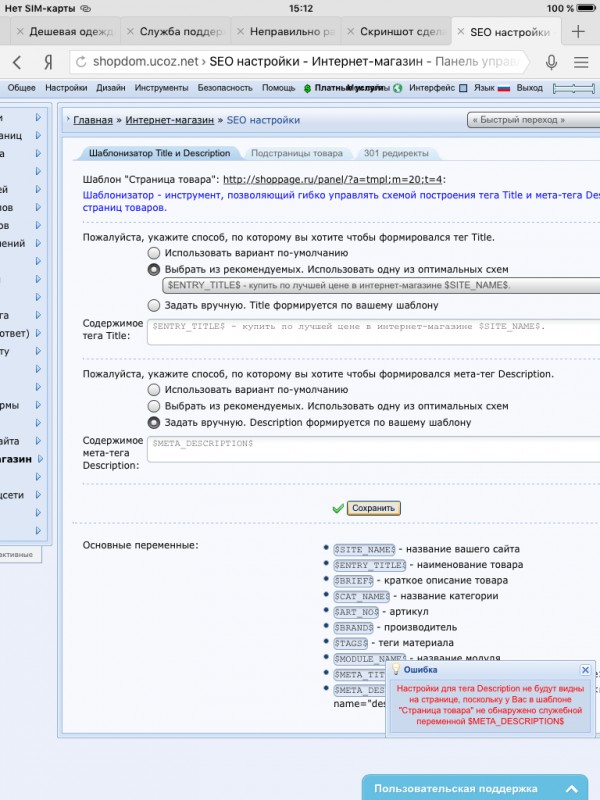Follow the 'Интернет-магазин' breadcrumb link

click(x=169, y=120)
